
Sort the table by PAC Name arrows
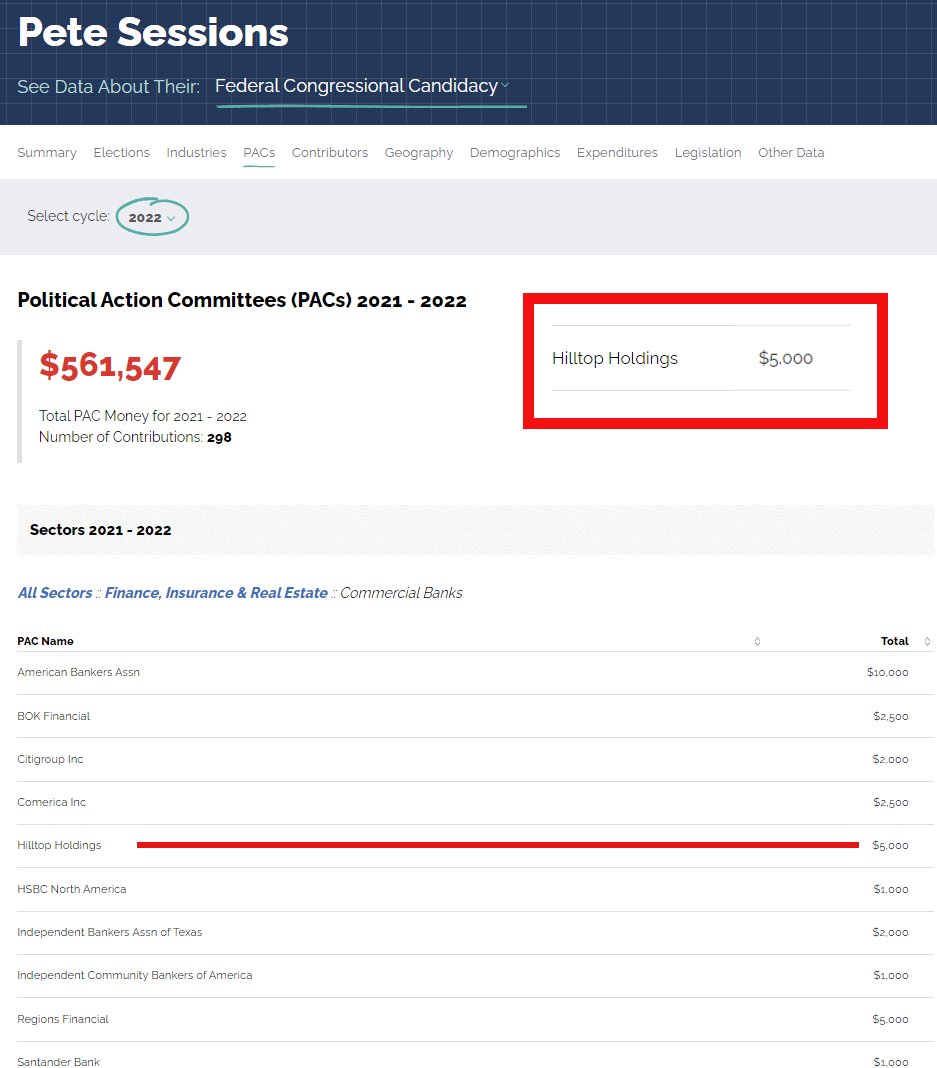tap(757, 641)
